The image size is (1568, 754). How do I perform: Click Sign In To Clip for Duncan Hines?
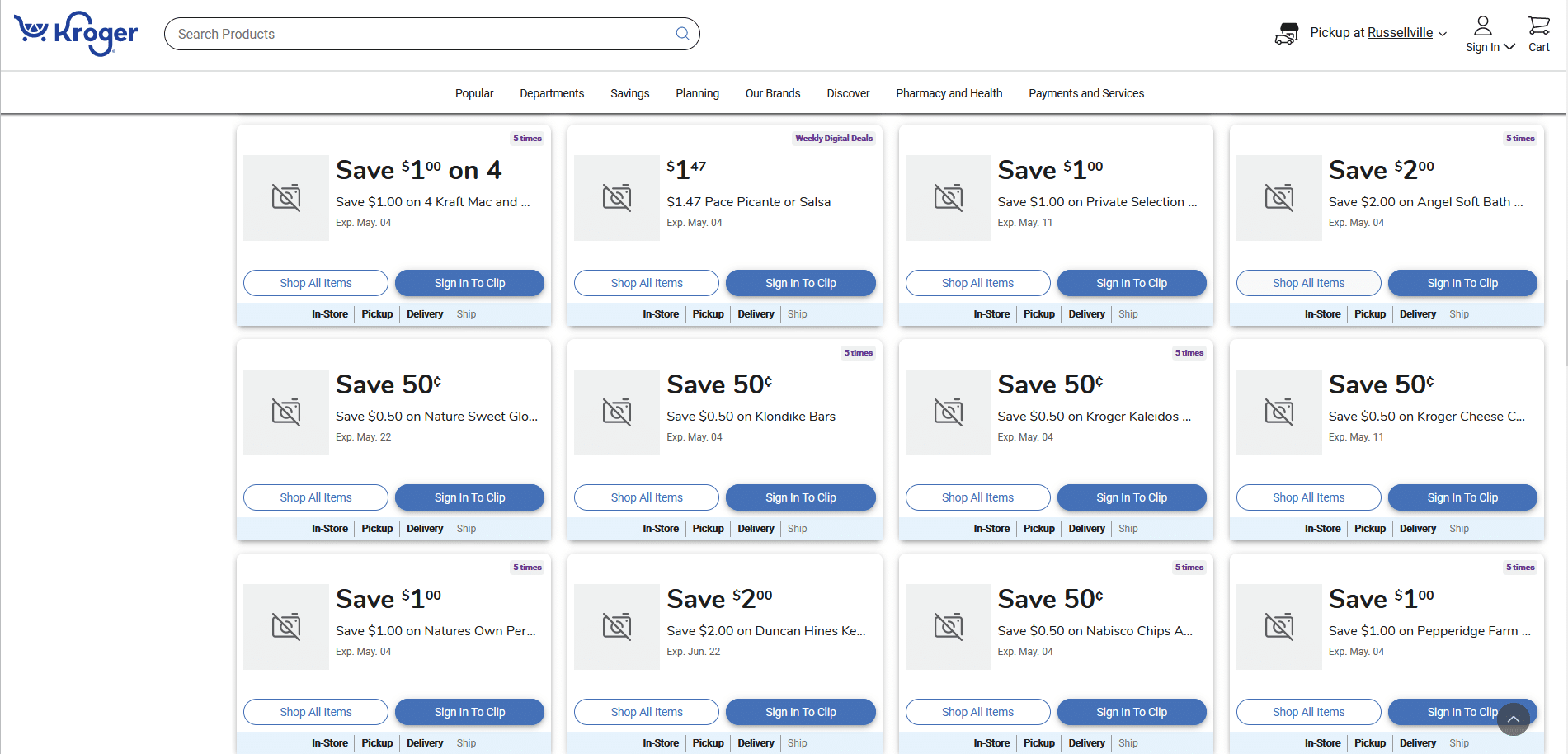(801, 712)
